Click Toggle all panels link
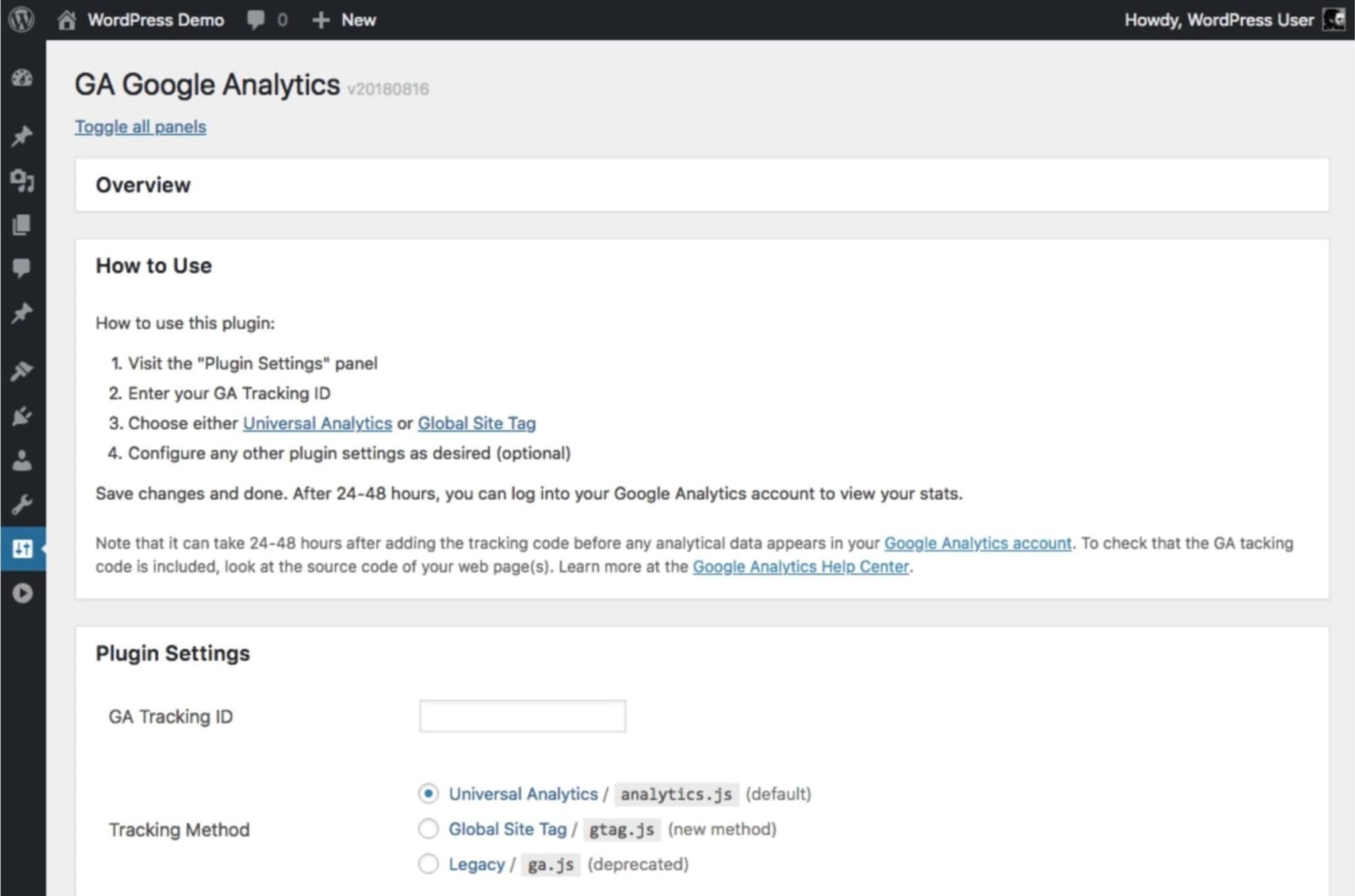Viewport: 1355px width, 896px height. coord(140,126)
